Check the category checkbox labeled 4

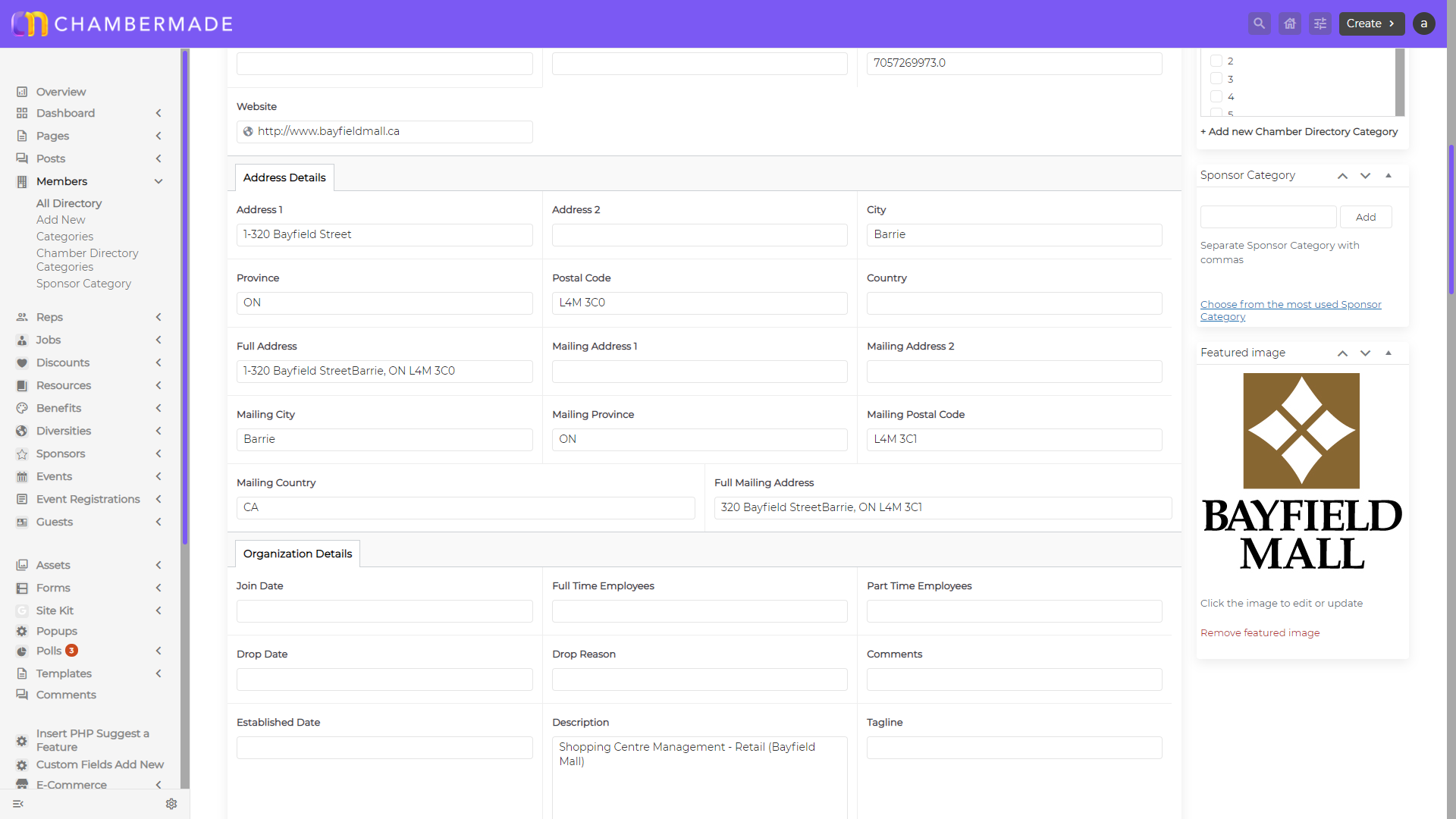click(x=1216, y=96)
